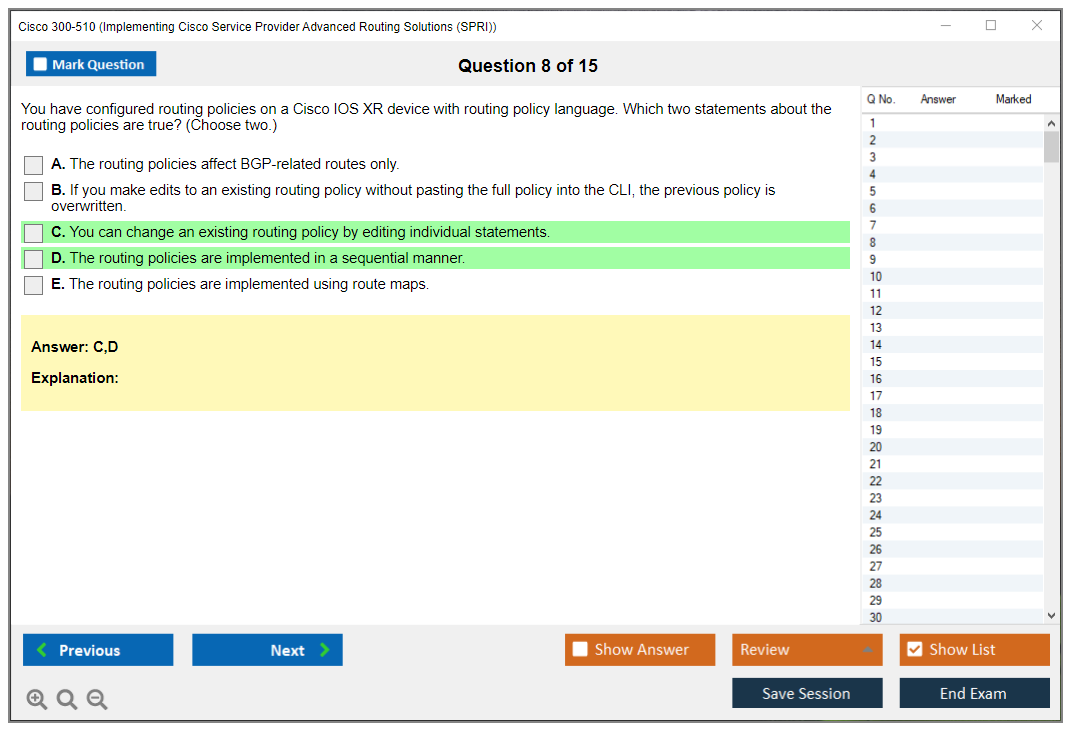The height and width of the screenshot is (735, 1075).
Task: Toggle the Mark Question checkbox
Action: pyautogui.click(x=41, y=65)
